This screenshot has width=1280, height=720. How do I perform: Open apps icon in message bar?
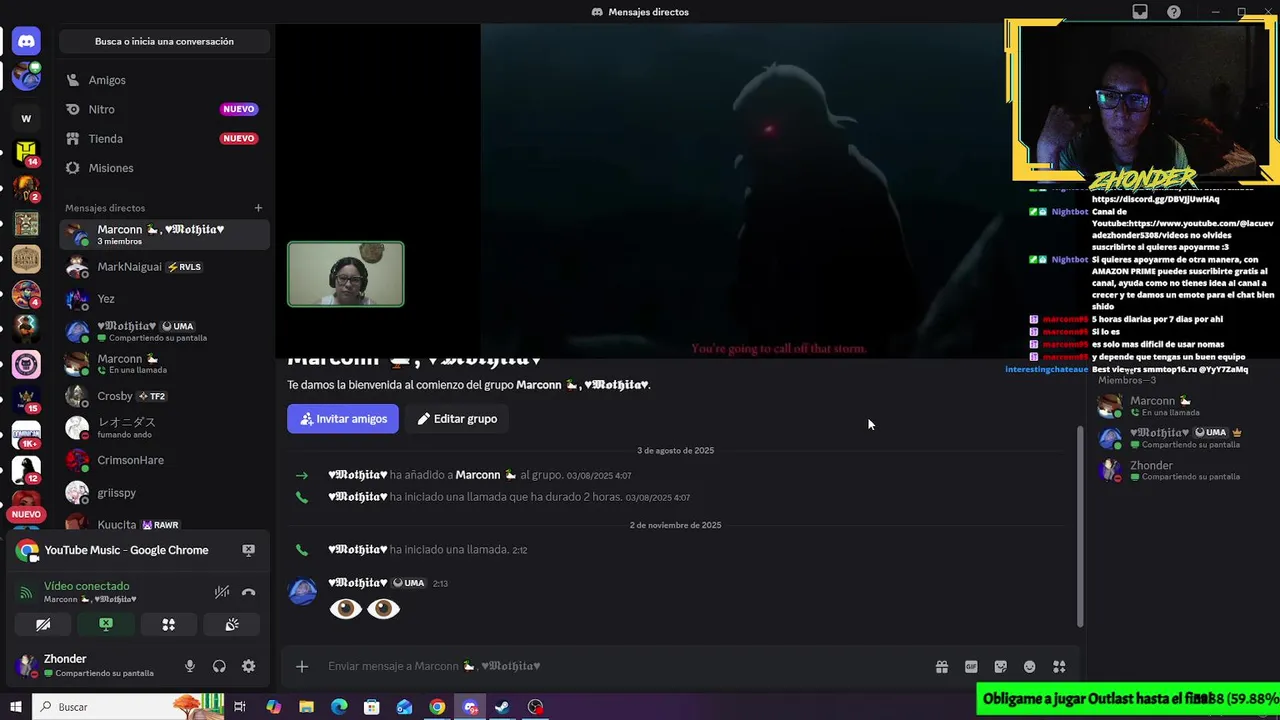pyautogui.click(x=1059, y=666)
